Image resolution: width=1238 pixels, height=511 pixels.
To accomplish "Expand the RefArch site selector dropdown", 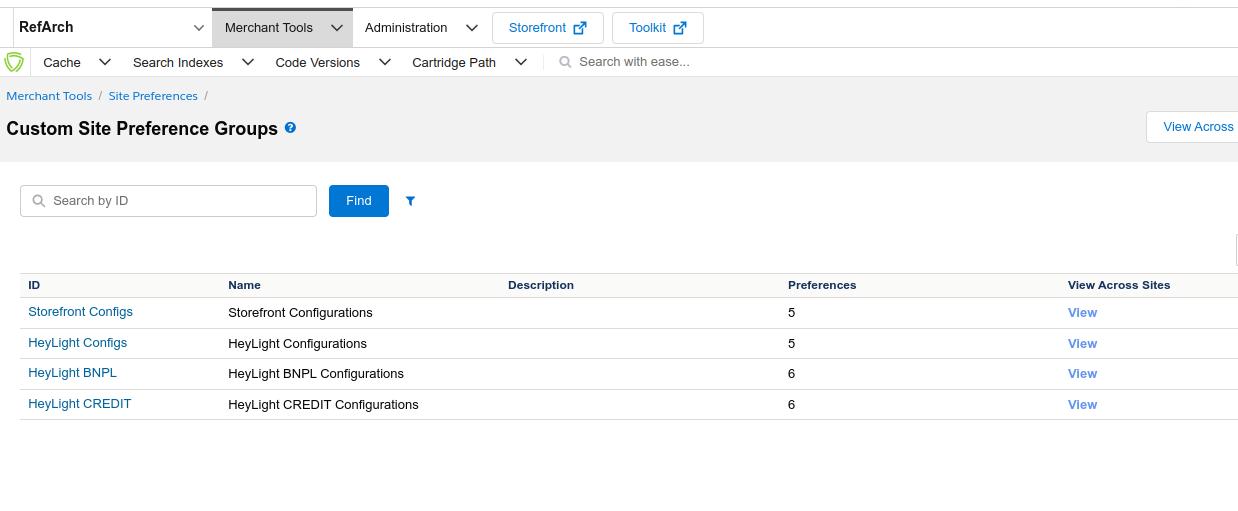I will tap(199, 28).
